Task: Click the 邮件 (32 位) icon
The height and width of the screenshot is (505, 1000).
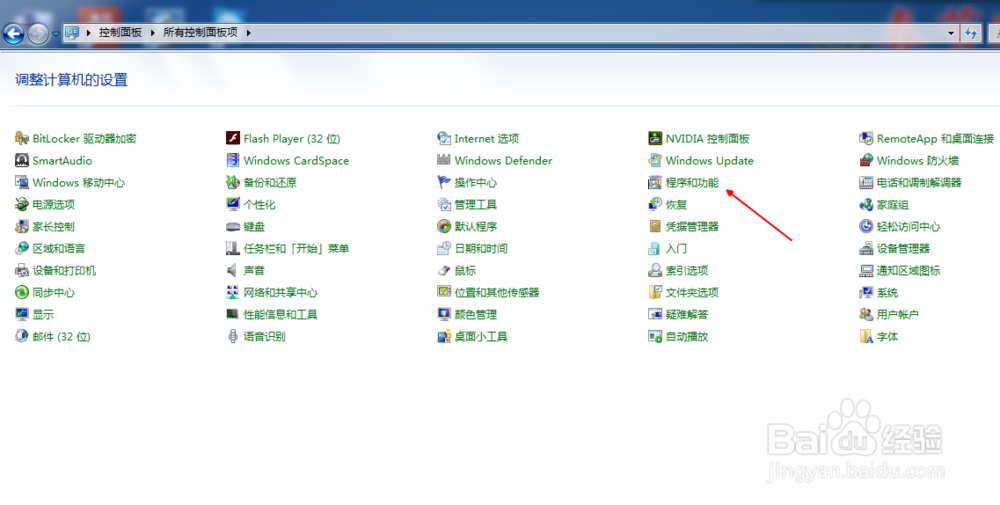Action: tap(22, 336)
